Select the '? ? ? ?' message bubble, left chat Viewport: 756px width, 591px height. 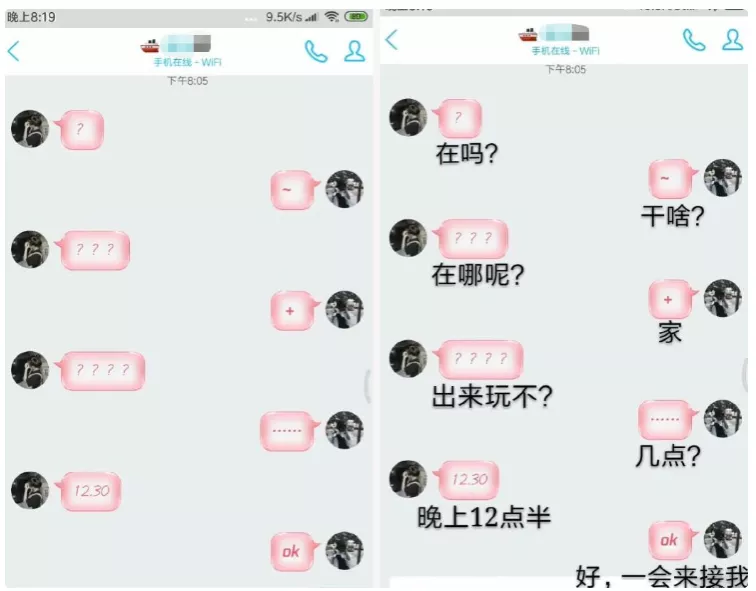pyautogui.click(x=102, y=371)
